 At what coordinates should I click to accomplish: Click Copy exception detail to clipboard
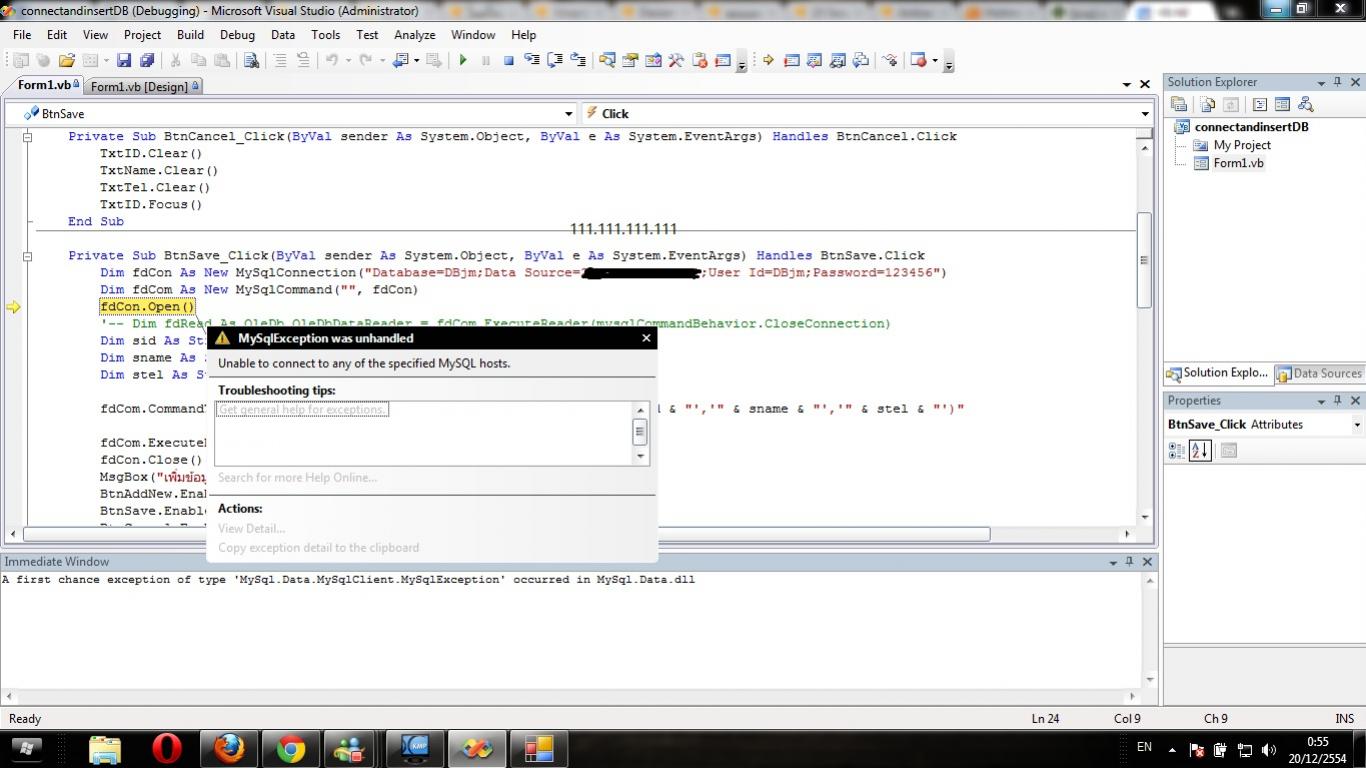[x=318, y=547]
